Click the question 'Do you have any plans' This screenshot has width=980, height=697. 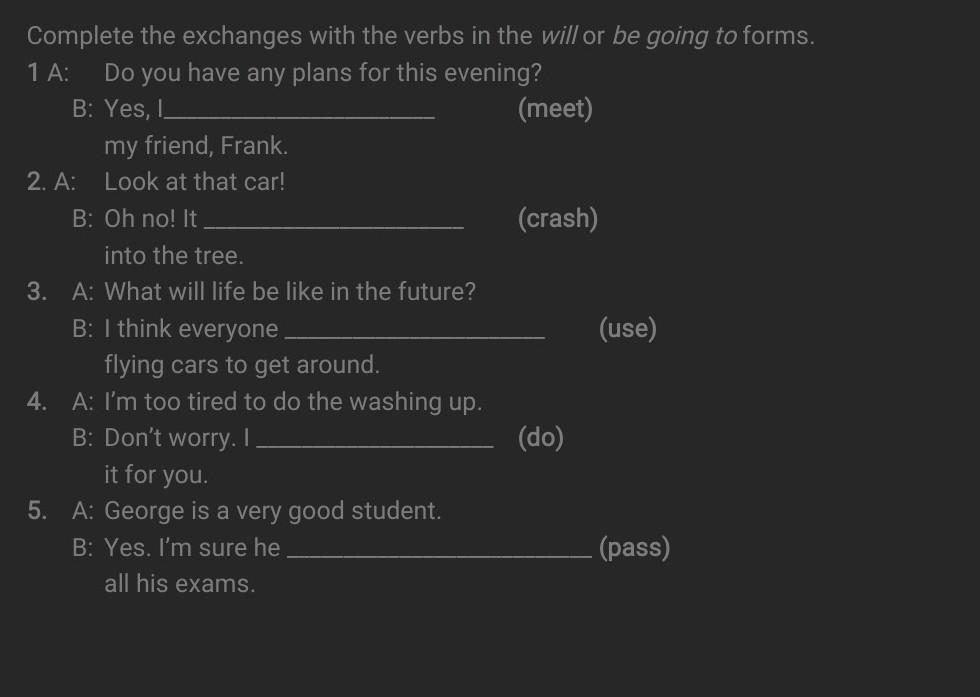point(323,73)
